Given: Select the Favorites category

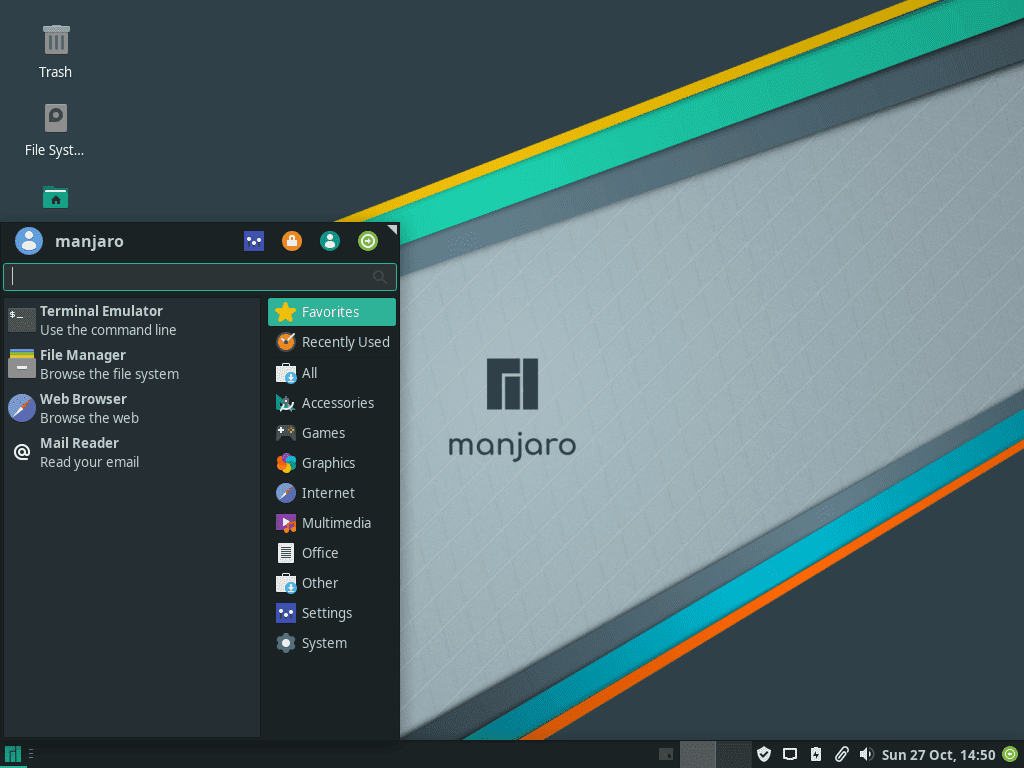Looking at the screenshot, I should pyautogui.click(x=331, y=312).
